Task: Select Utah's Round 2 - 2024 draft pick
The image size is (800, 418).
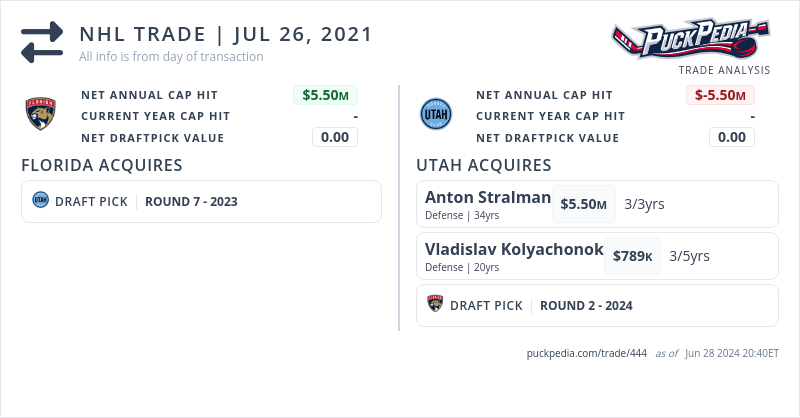Action: [586, 305]
